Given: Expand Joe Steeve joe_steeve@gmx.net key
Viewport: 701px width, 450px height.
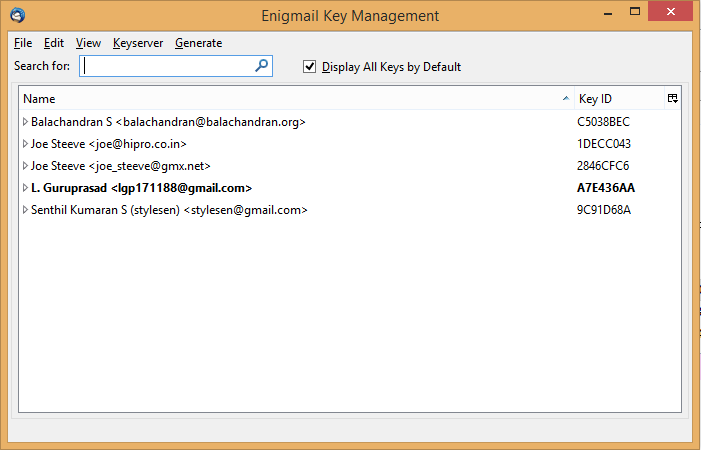Looking at the screenshot, I should click(x=25, y=165).
